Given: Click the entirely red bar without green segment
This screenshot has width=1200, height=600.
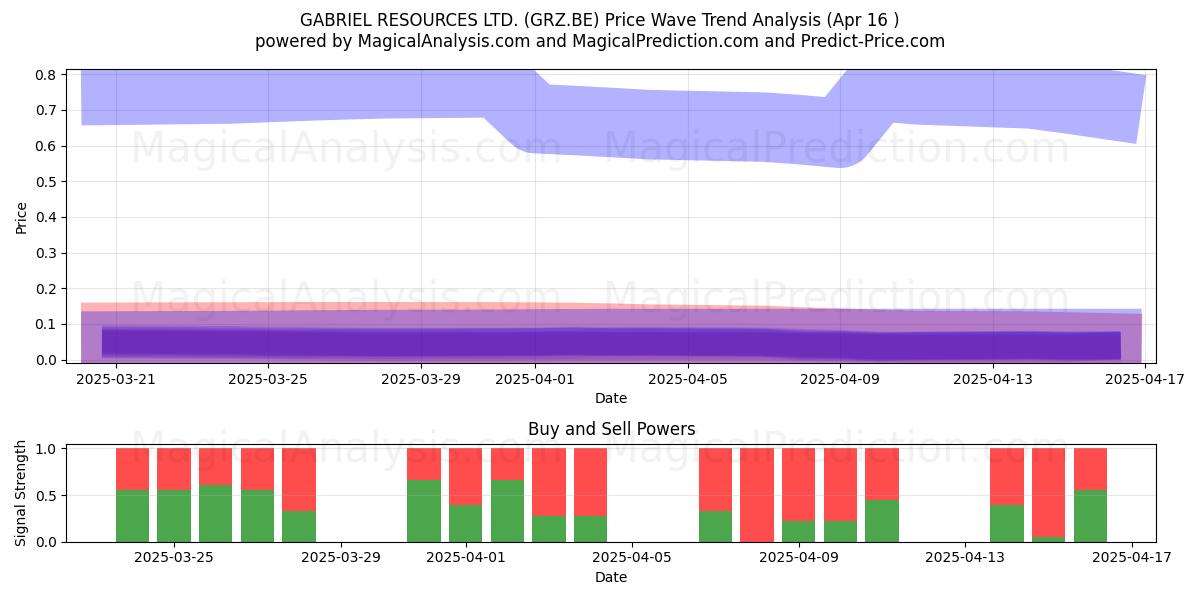Looking at the screenshot, I should [757, 495].
